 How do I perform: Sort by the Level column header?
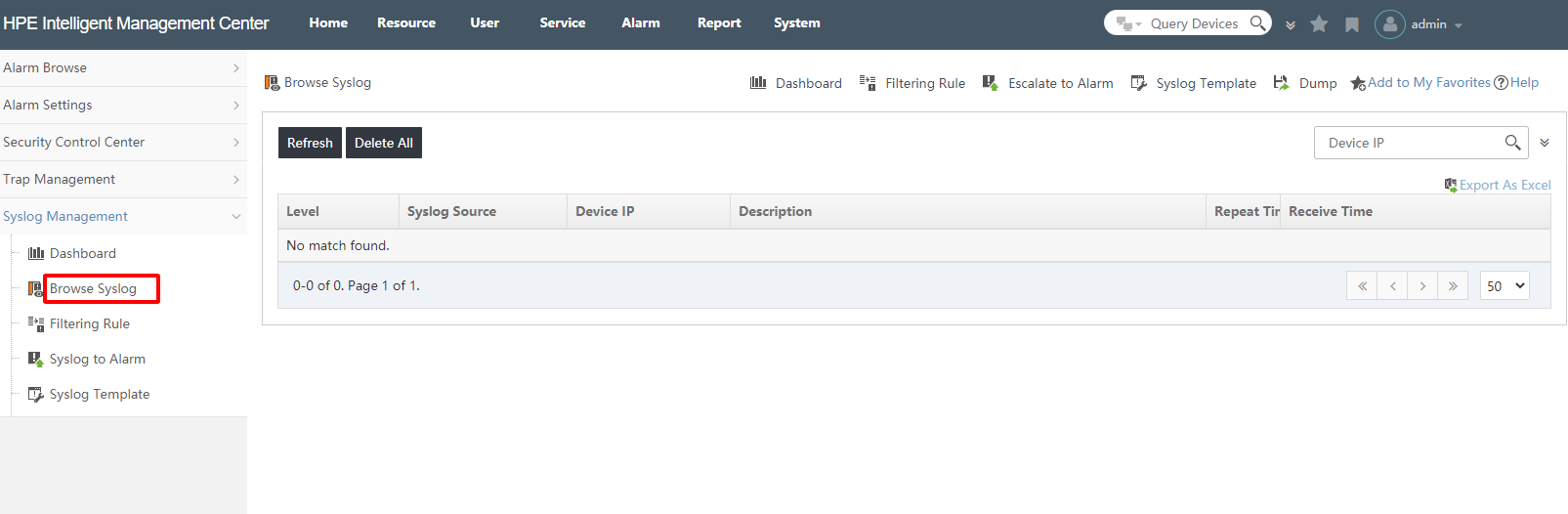coord(338,211)
